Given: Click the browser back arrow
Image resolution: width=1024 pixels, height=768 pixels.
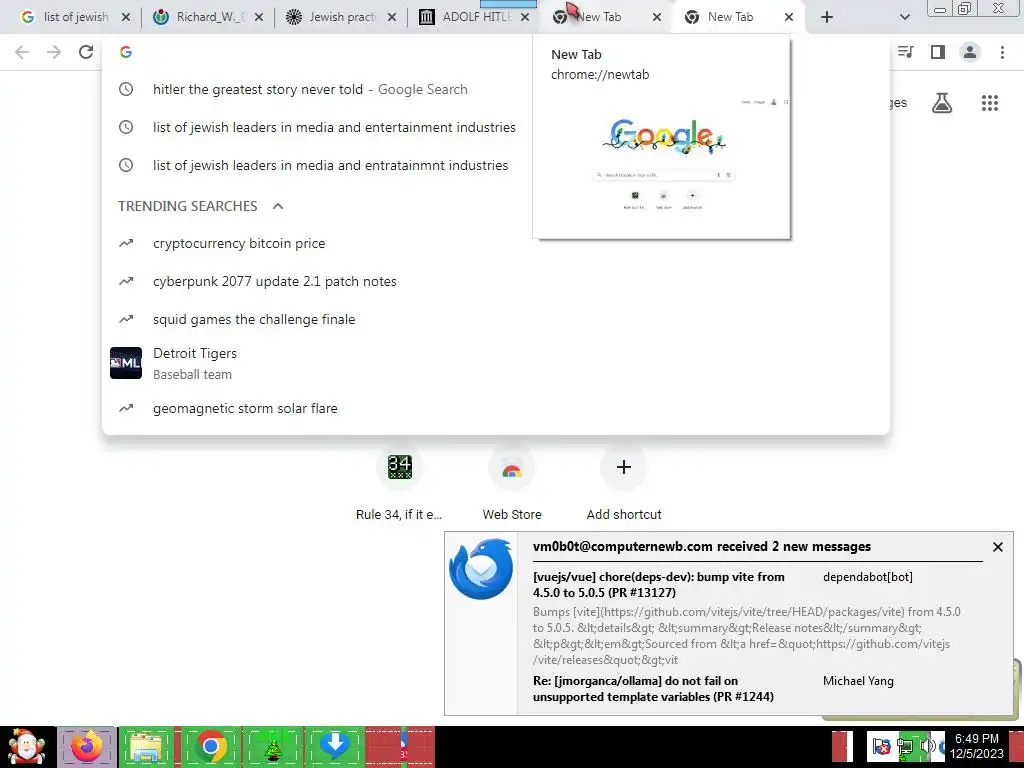Looking at the screenshot, I should [x=22, y=52].
